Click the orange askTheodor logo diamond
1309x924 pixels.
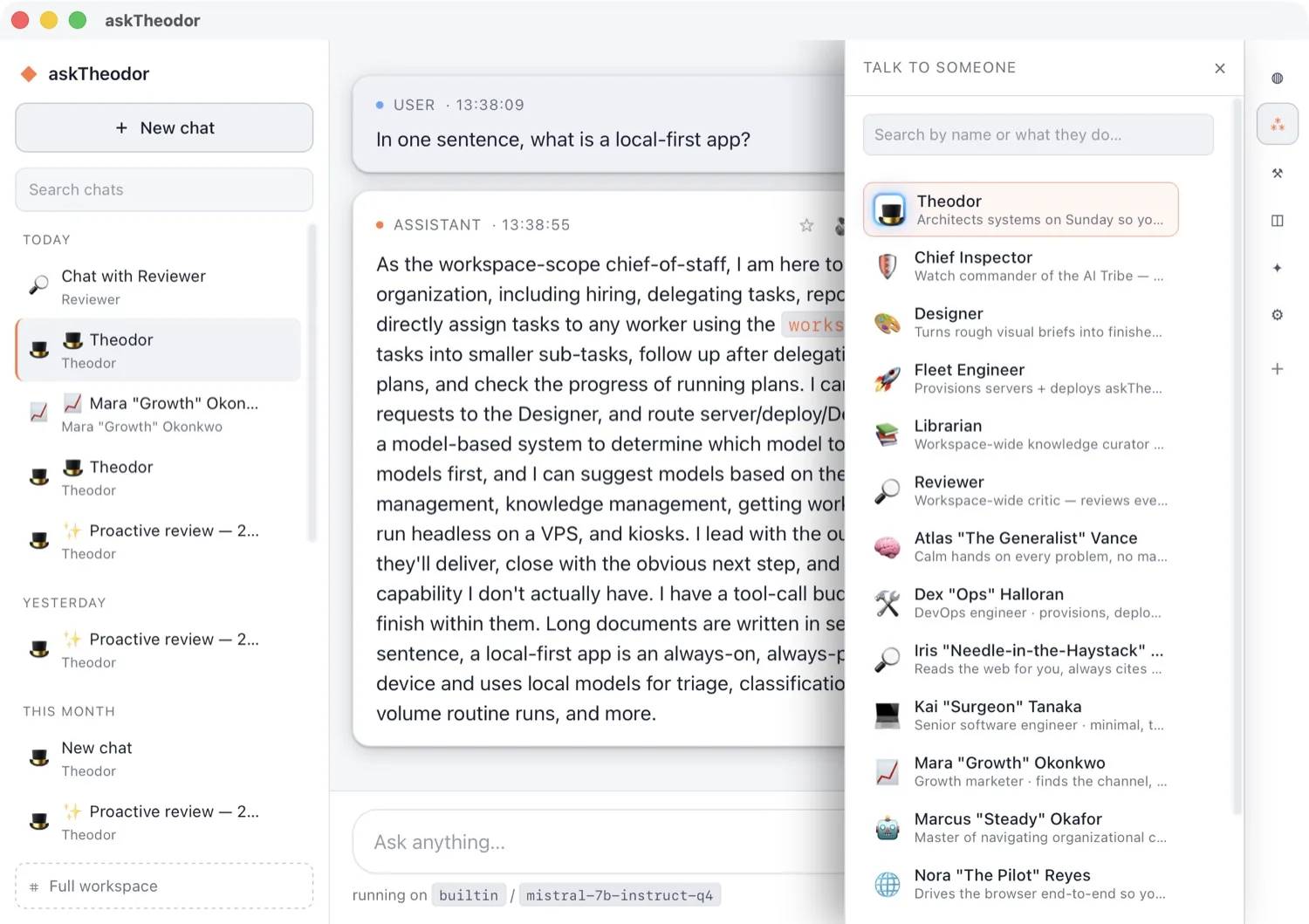point(29,74)
